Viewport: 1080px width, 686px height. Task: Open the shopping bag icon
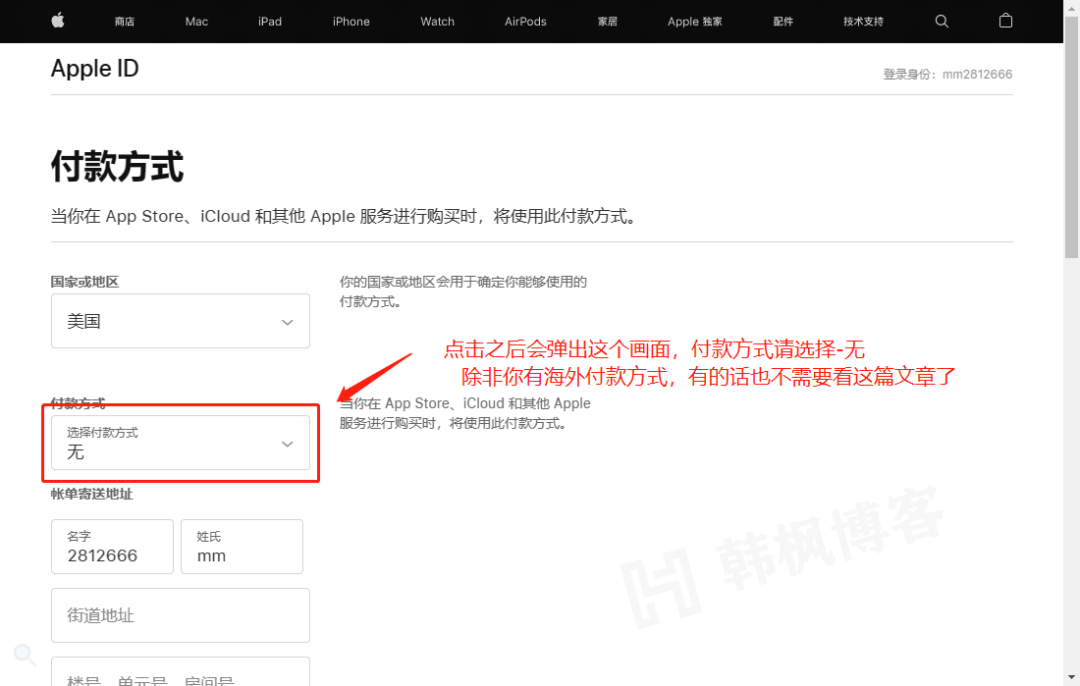[1005, 21]
